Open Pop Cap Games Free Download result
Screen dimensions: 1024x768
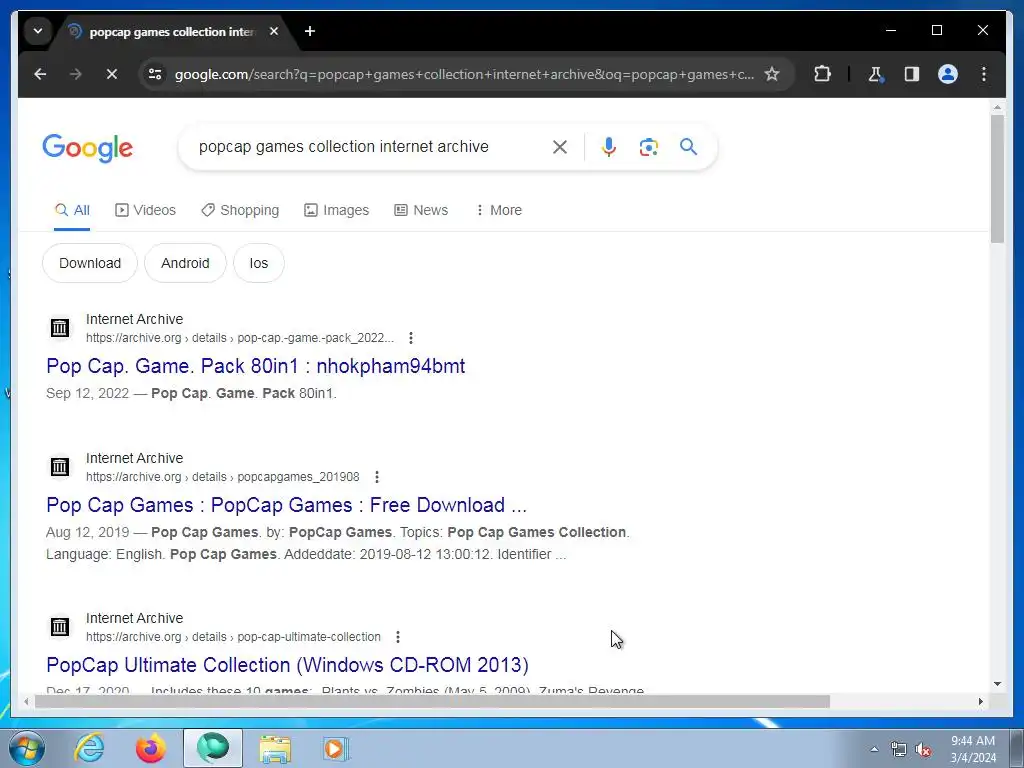tap(286, 505)
